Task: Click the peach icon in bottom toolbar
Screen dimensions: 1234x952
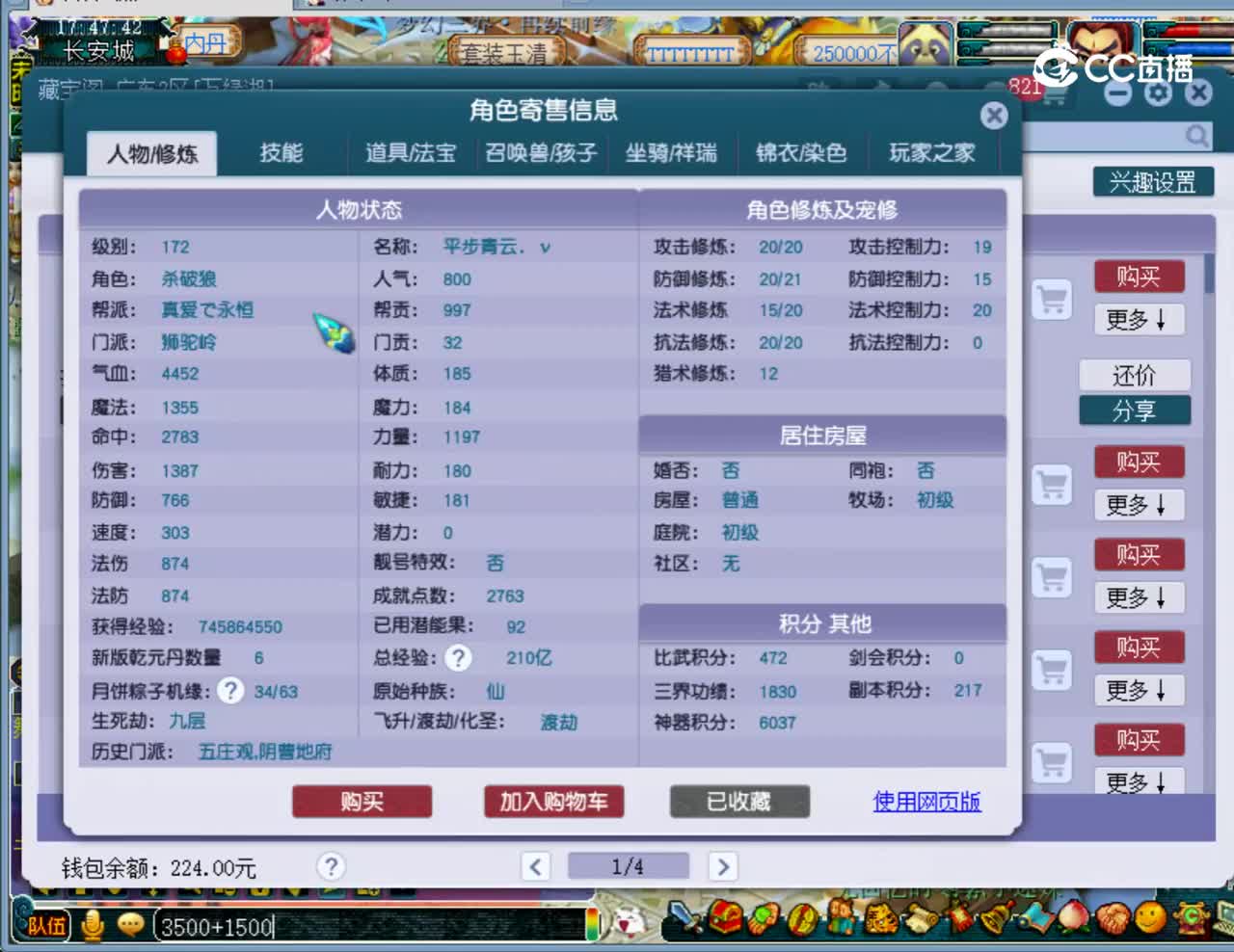Action: [1074, 918]
